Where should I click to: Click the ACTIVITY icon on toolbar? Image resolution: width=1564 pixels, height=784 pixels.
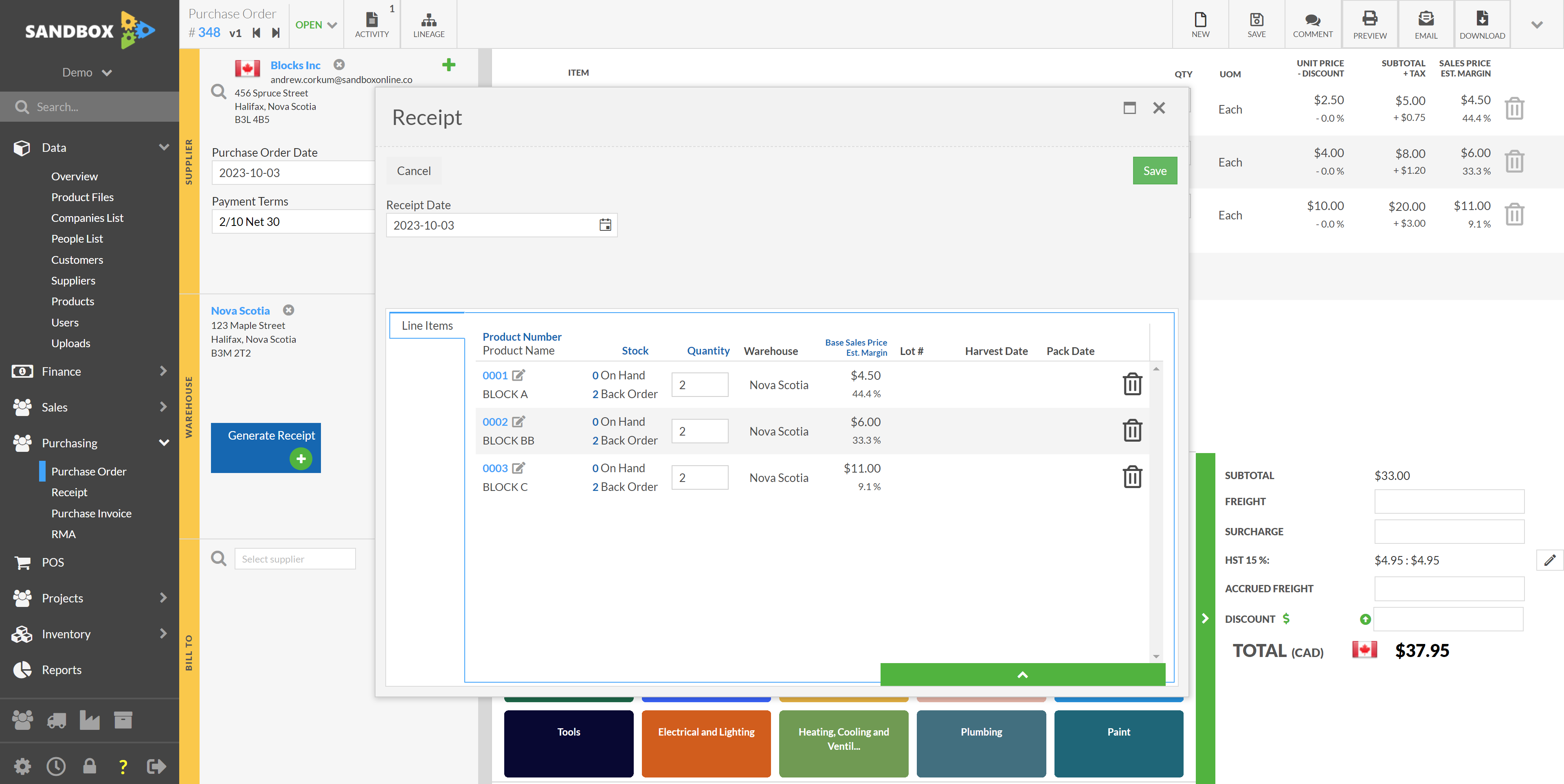click(371, 22)
